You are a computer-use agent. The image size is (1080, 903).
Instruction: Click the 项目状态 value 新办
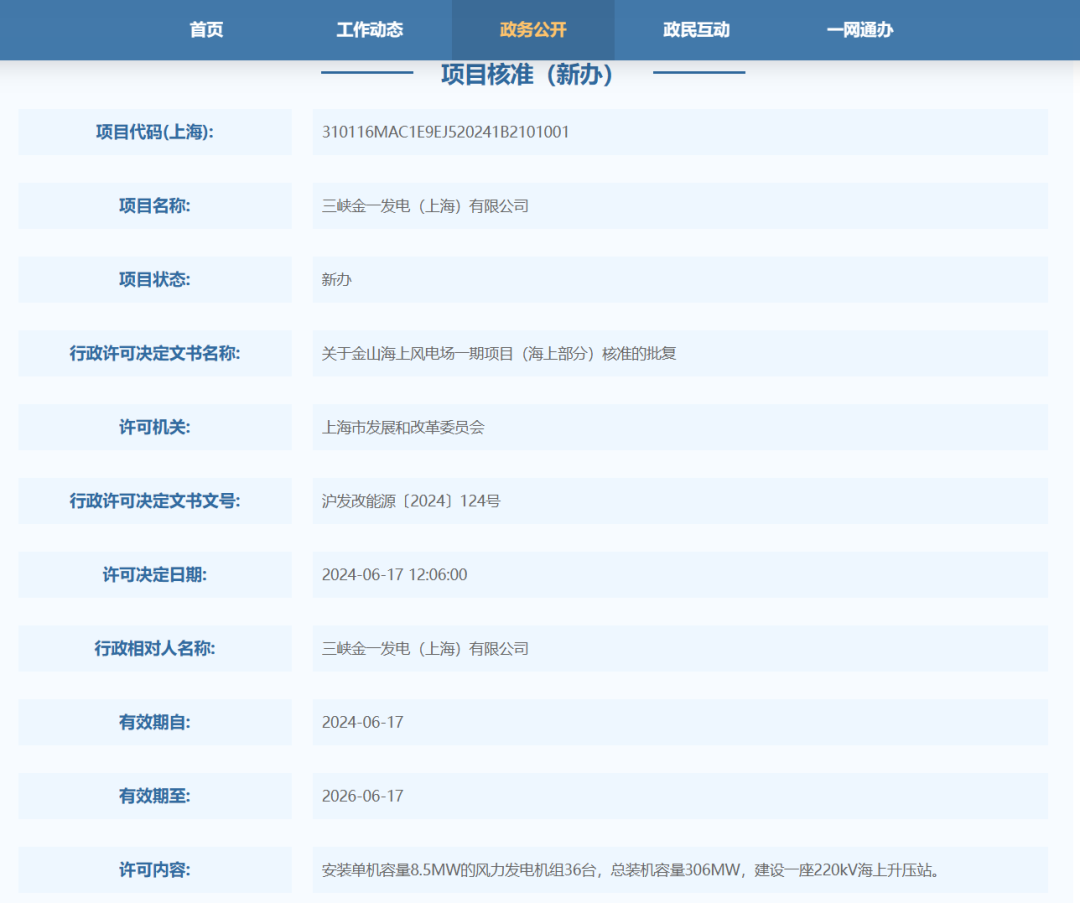(337, 280)
